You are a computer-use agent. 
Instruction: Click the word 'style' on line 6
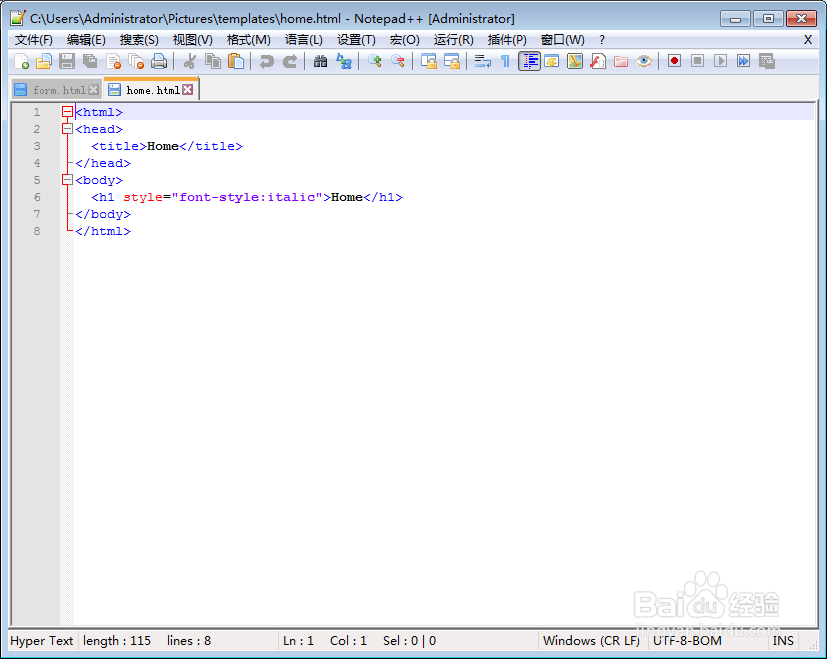pos(143,197)
